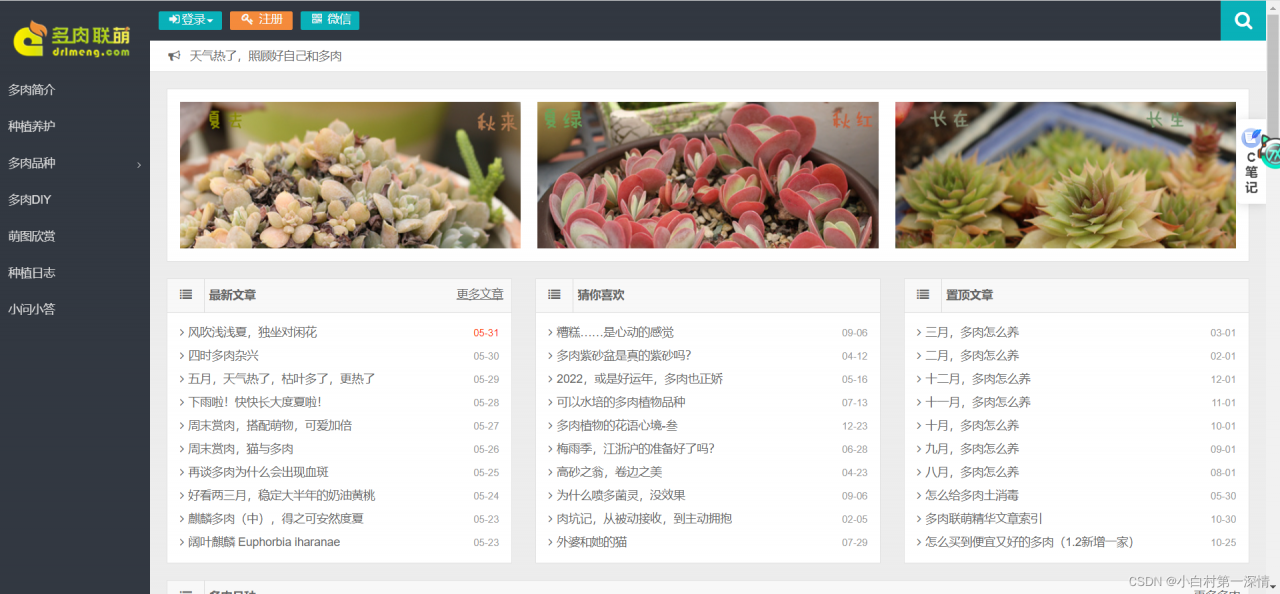The image size is (1280, 594).
Task: Click list icon beside 猜你喜欢 heading
Action: pos(554,295)
